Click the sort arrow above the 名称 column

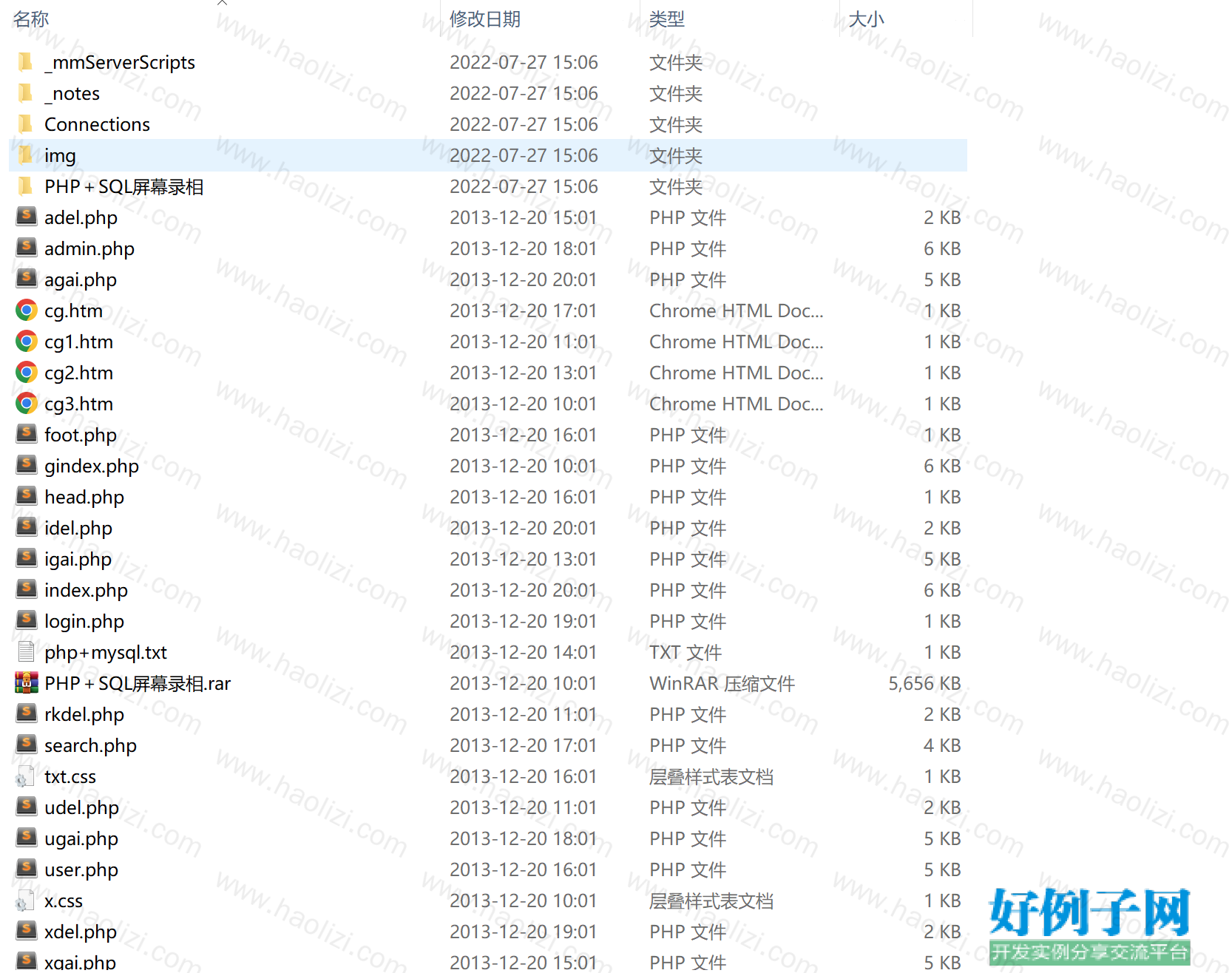pos(222,3)
